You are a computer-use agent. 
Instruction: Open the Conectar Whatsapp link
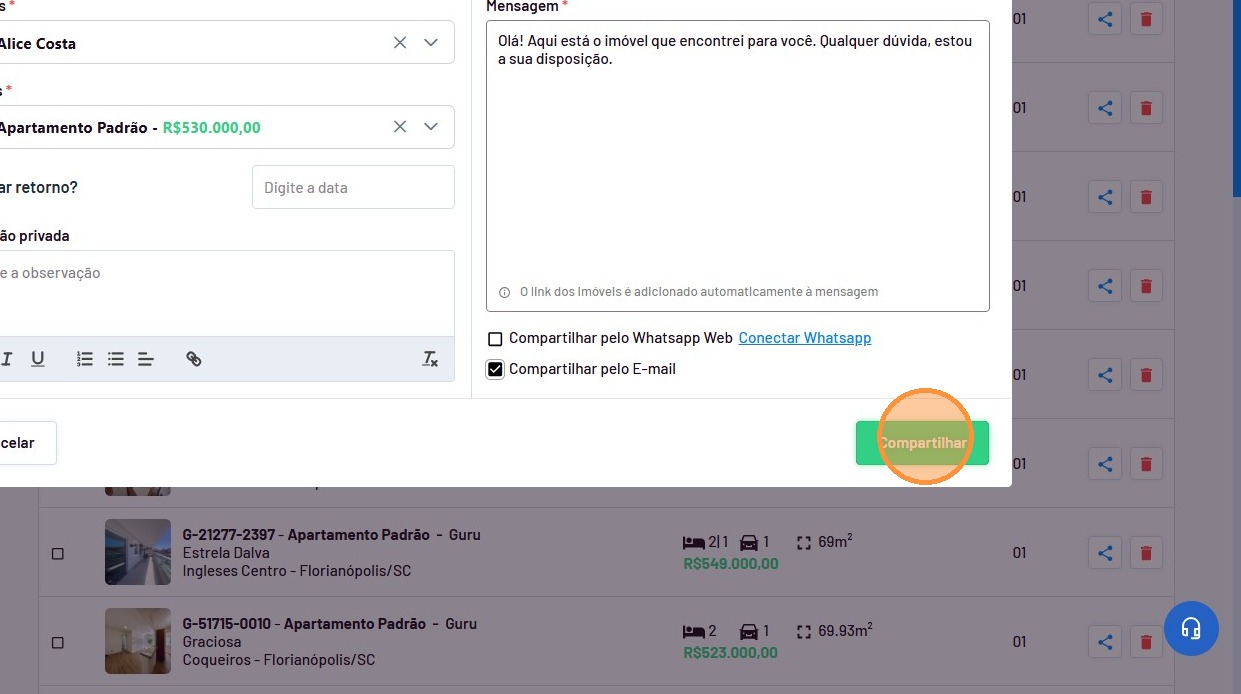804,338
